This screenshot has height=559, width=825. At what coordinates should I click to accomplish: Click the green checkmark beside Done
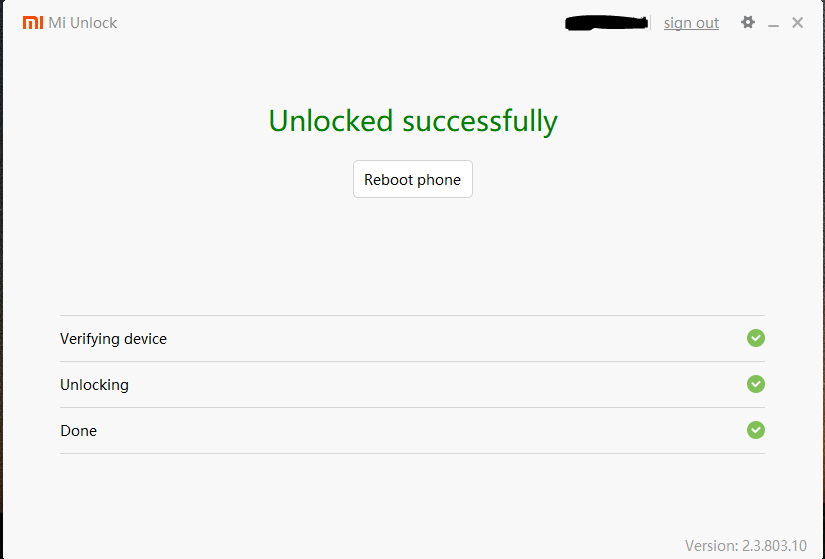click(756, 430)
